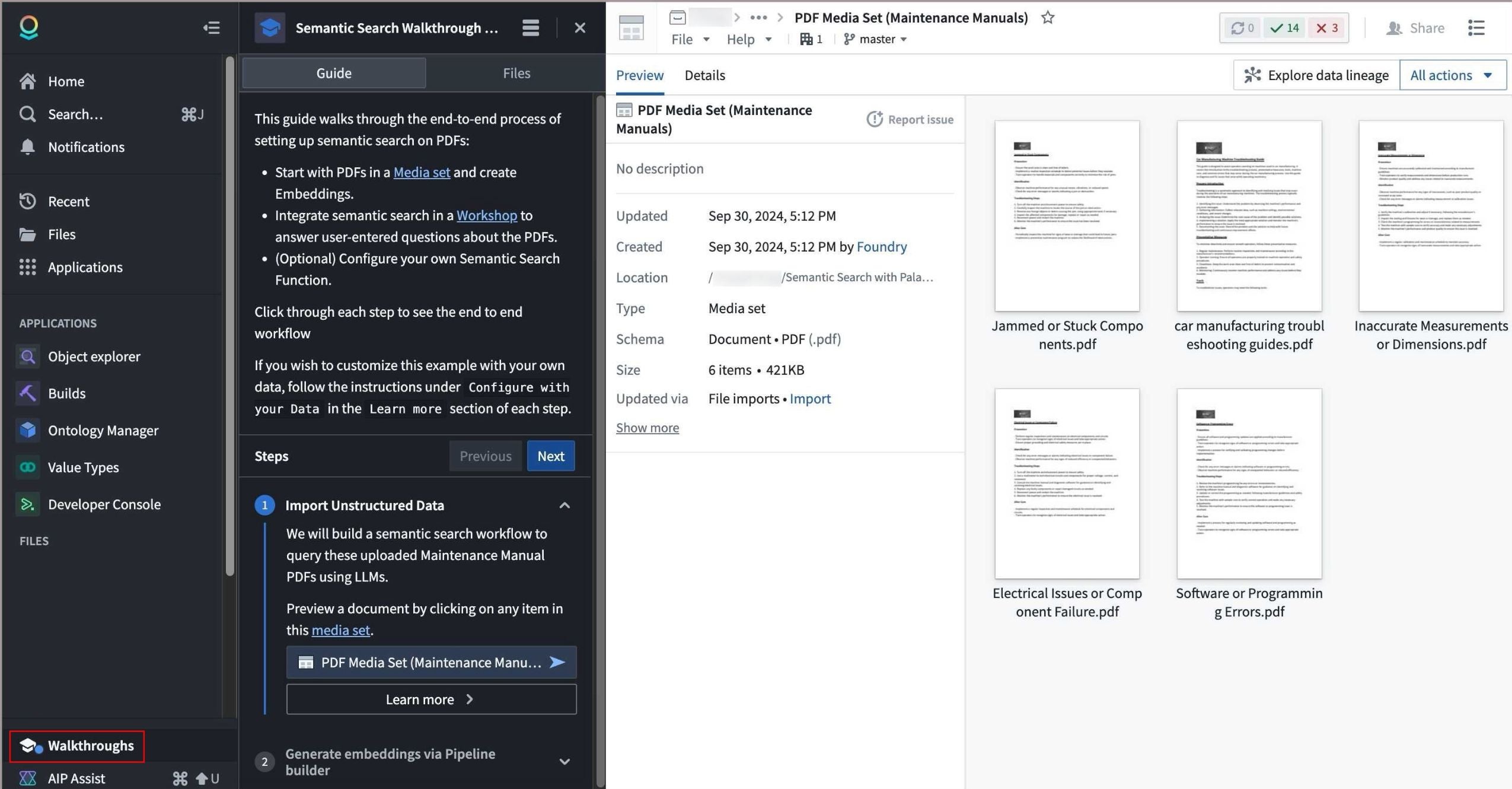The width and height of the screenshot is (1512, 789).
Task: Open the Help menu dropdown
Action: tap(749, 39)
